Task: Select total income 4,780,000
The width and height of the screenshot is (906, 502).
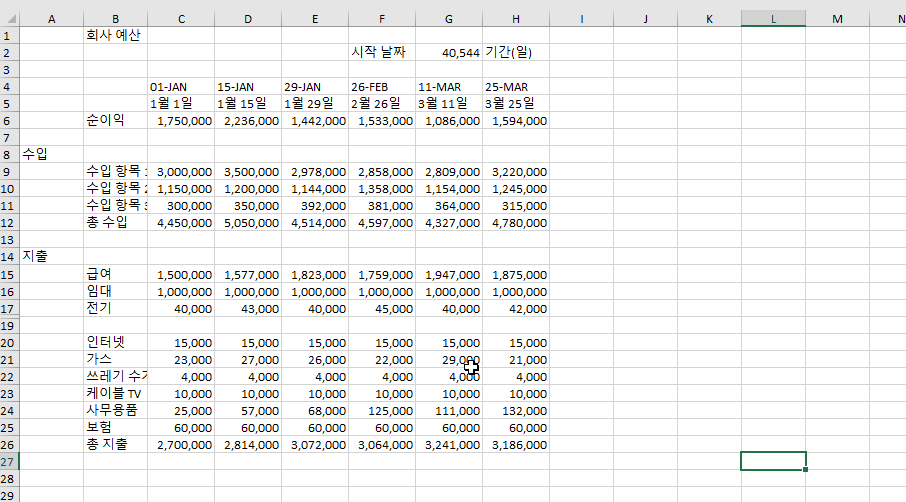Action: click(515, 222)
